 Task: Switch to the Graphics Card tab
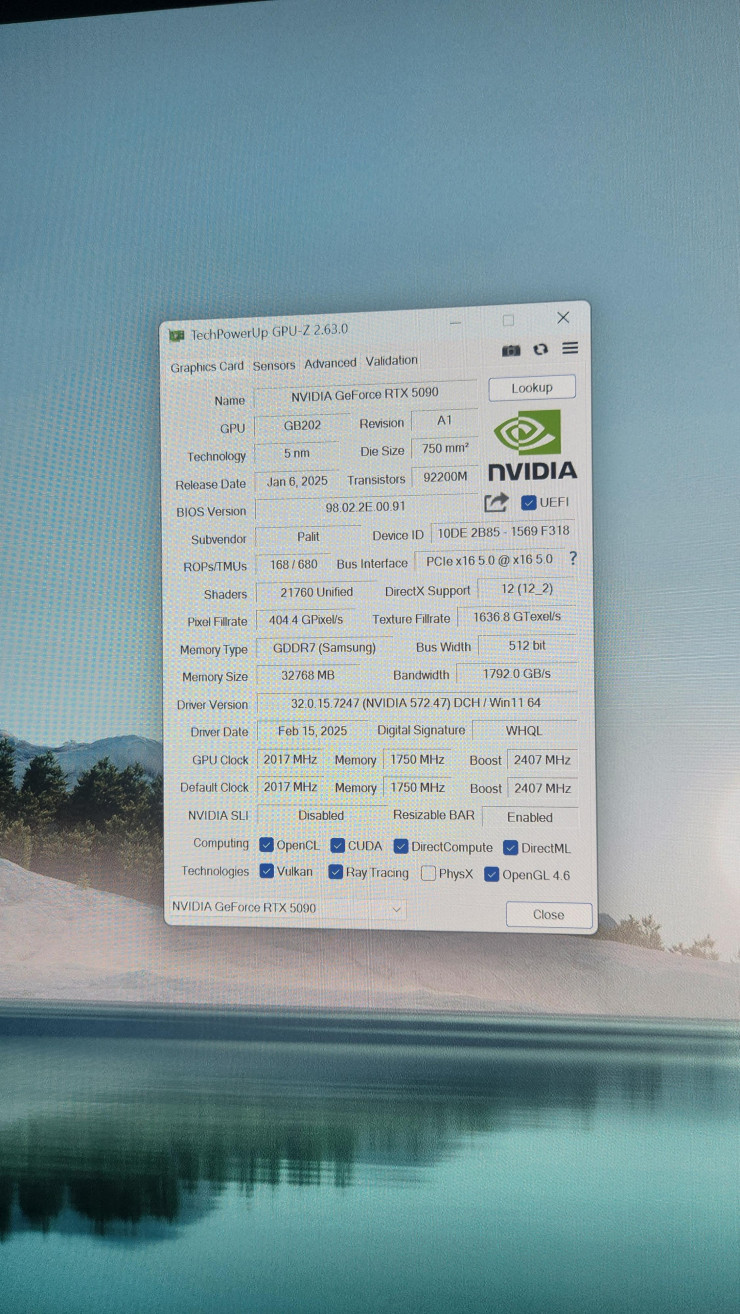pyautogui.click(x=207, y=367)
